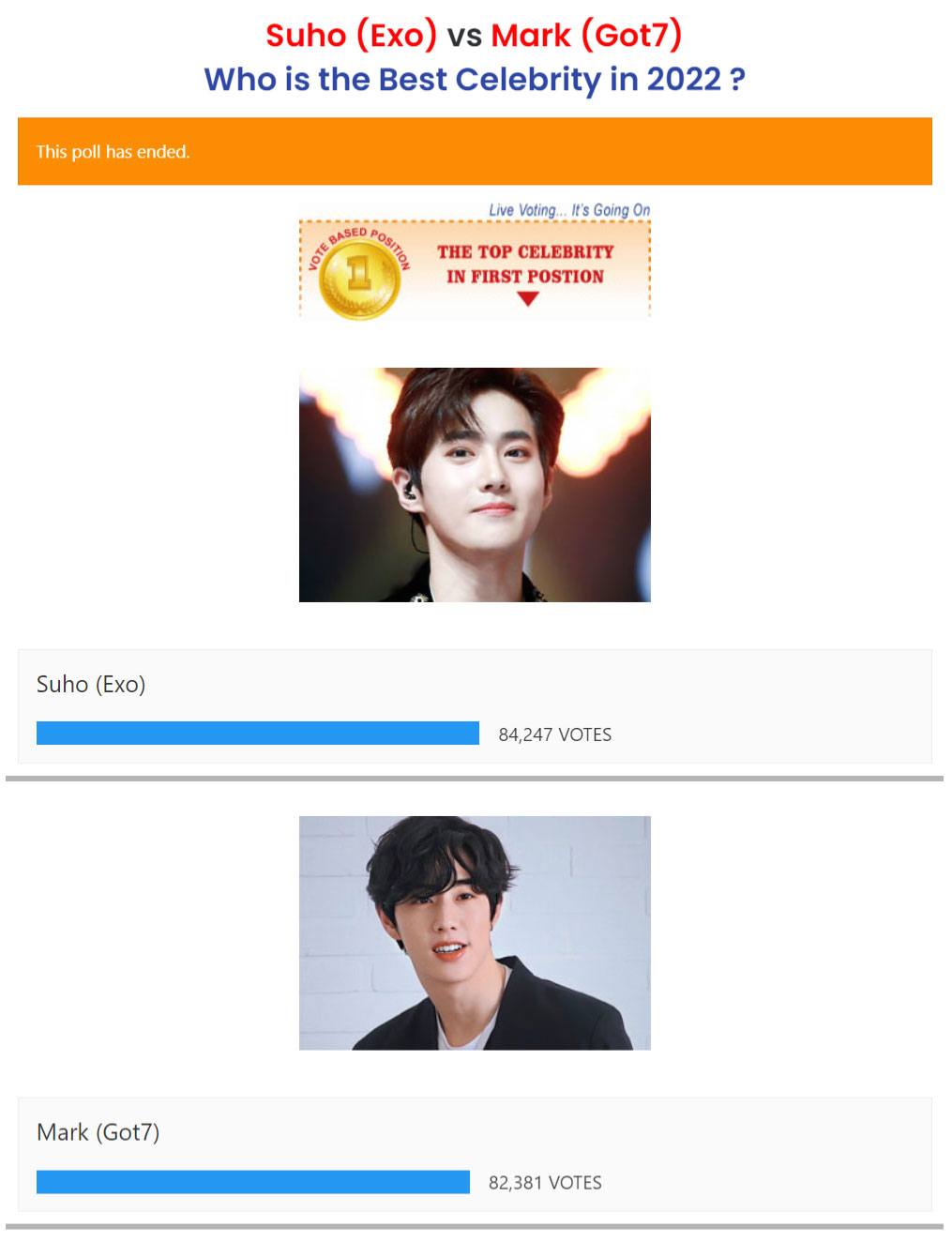Select the Suho (Exo) option label
The height and width of the screenshot is (1257, 952).
tap(91, 685)
